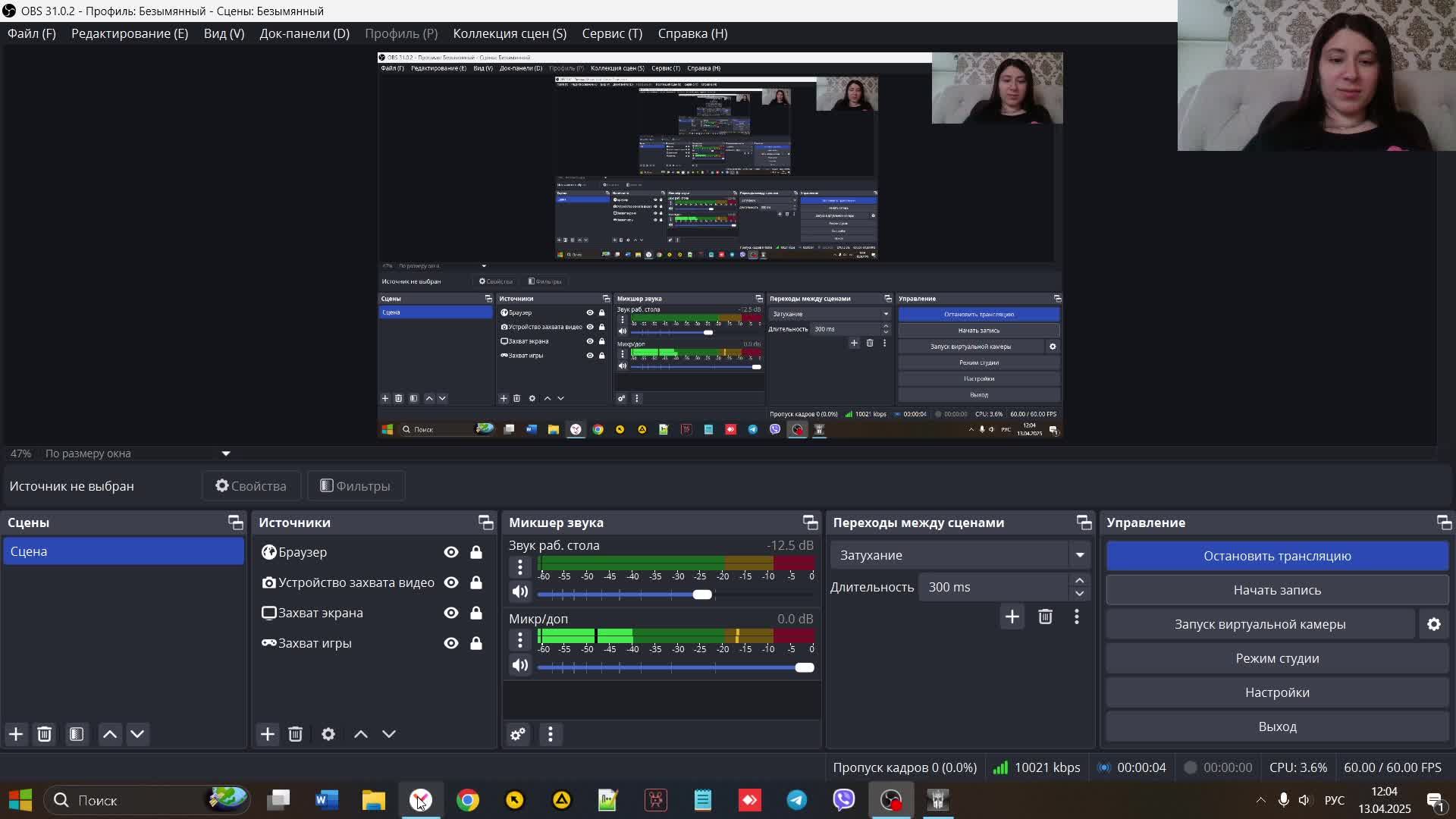Click the Микр/доп volume slider handle
The image size is (1456, 819).
(805, 667)
